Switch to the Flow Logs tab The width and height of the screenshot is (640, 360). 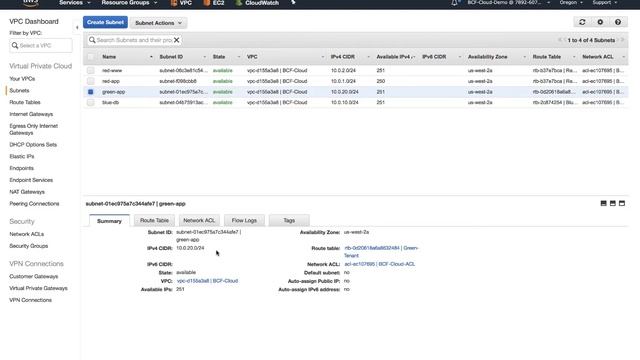tap(244, 220)
